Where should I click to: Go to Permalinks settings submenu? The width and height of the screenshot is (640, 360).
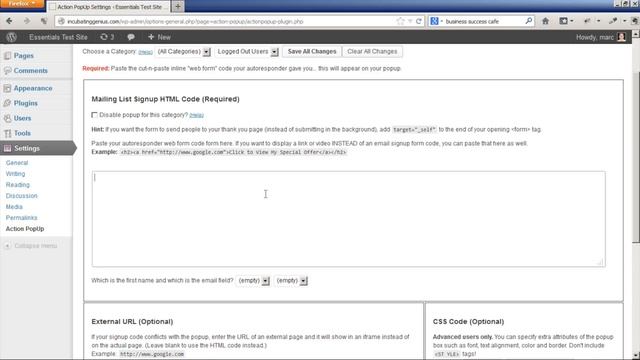21,218
